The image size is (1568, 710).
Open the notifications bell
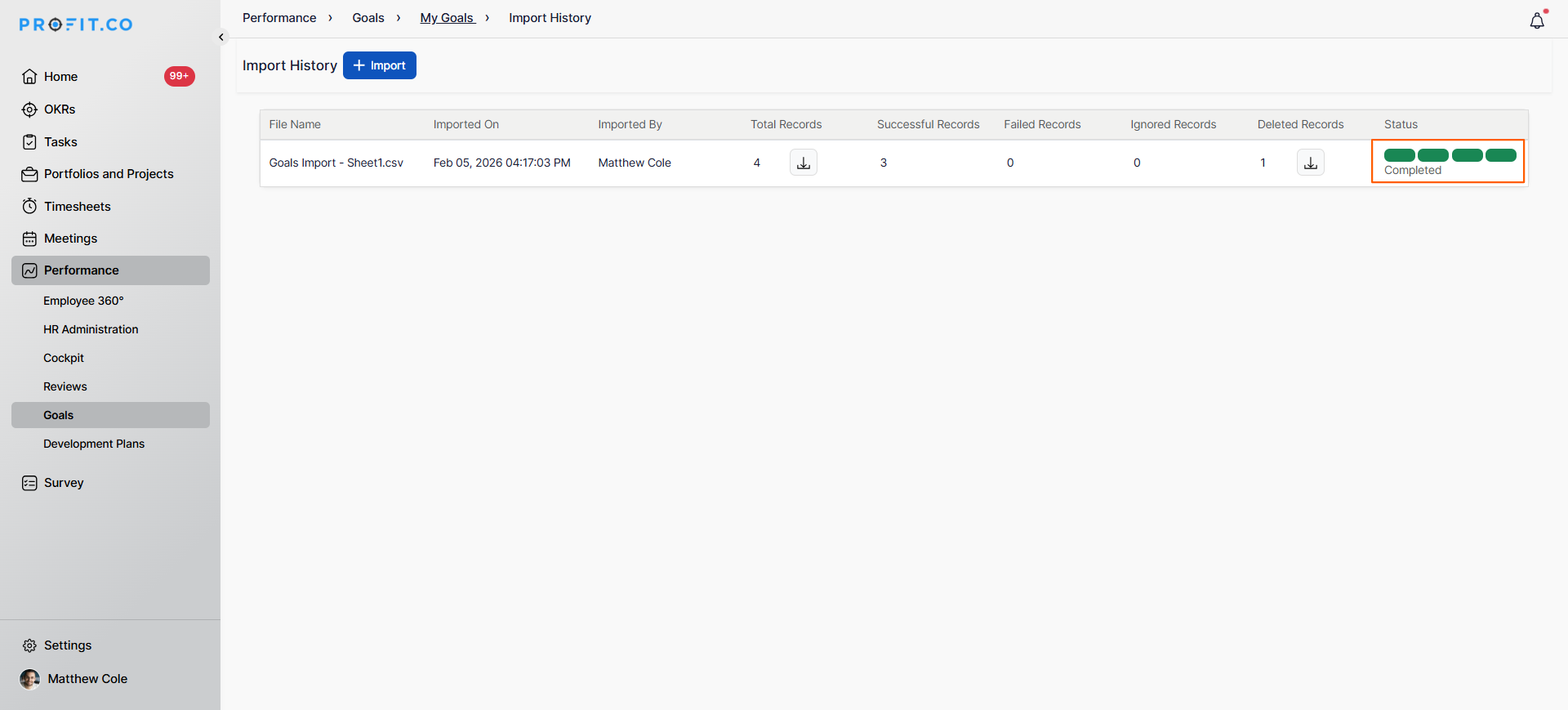tap(1537, 20)
